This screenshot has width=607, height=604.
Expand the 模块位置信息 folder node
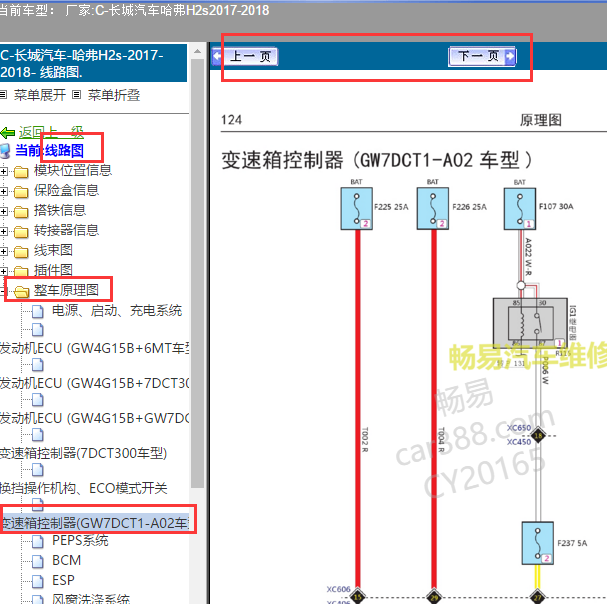3,171
